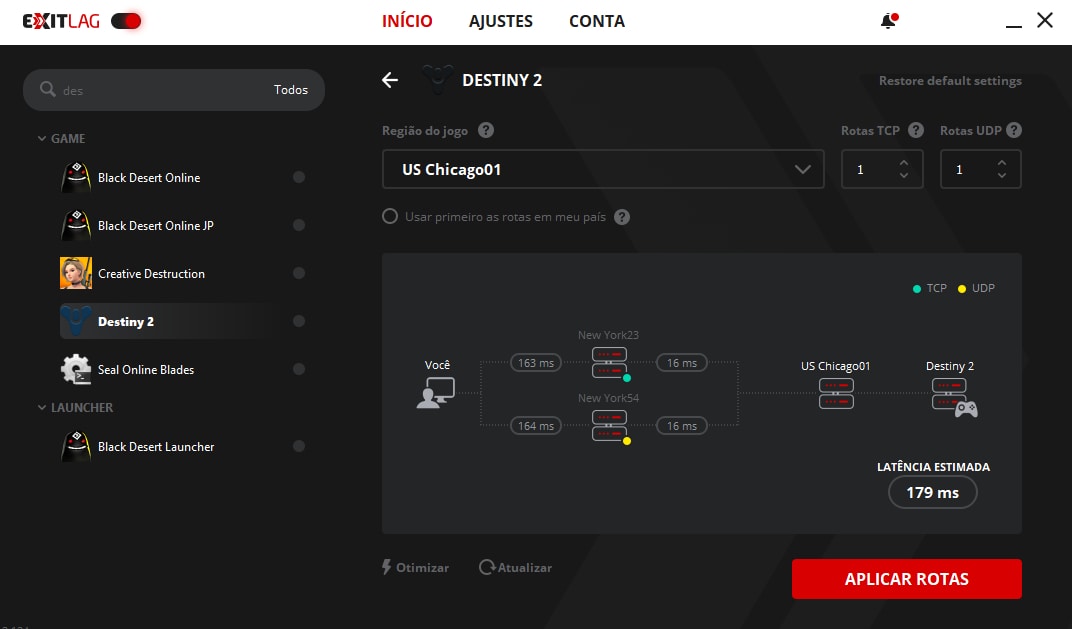Click help icon next to Região do jogo
The height and width of the screenshot is (629, 1072).
point(486,131)
